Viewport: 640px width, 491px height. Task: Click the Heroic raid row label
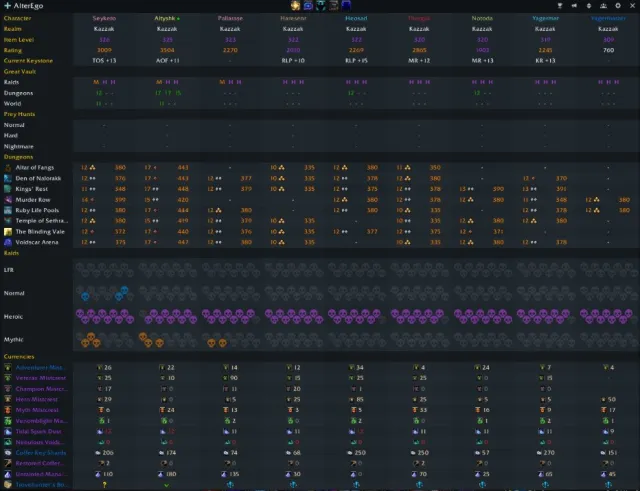pyautogui.click(x=13, y=316)
